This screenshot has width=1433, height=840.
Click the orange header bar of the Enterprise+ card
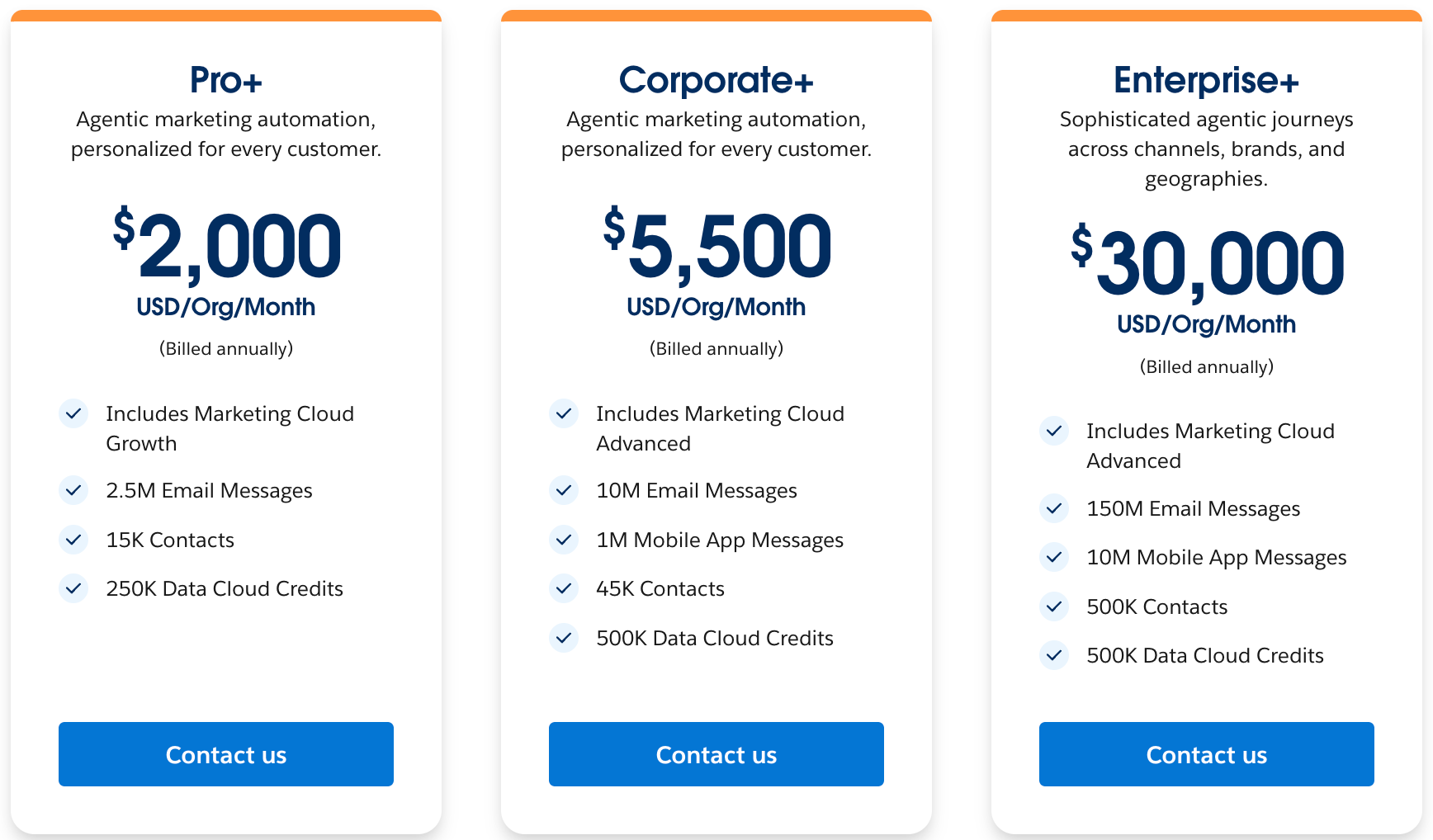tap(1206, 14)
